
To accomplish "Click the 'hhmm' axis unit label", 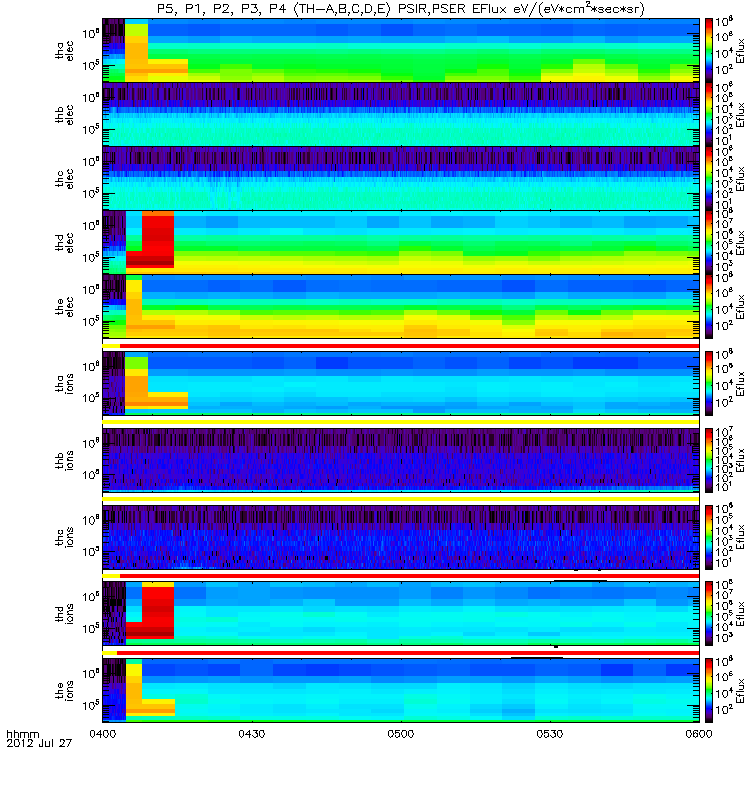I will (22, 734).
